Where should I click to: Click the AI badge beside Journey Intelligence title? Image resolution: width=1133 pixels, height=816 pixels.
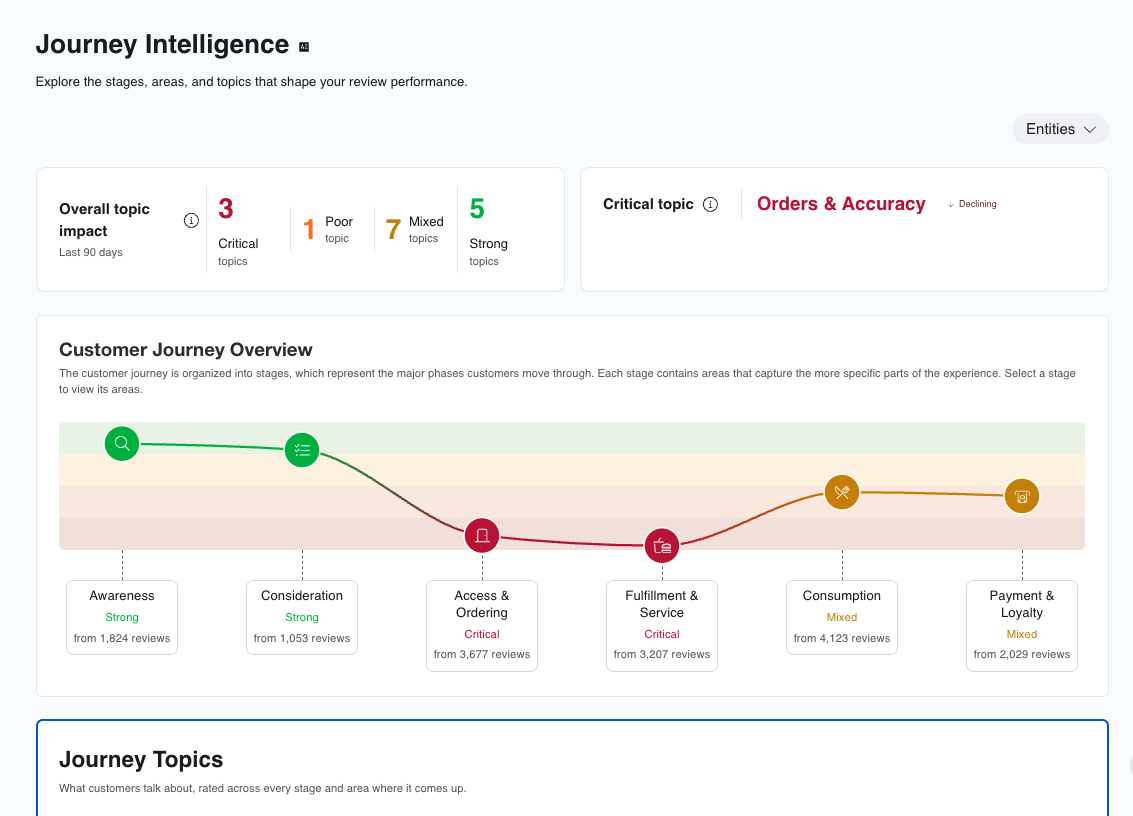pos(304,47)
